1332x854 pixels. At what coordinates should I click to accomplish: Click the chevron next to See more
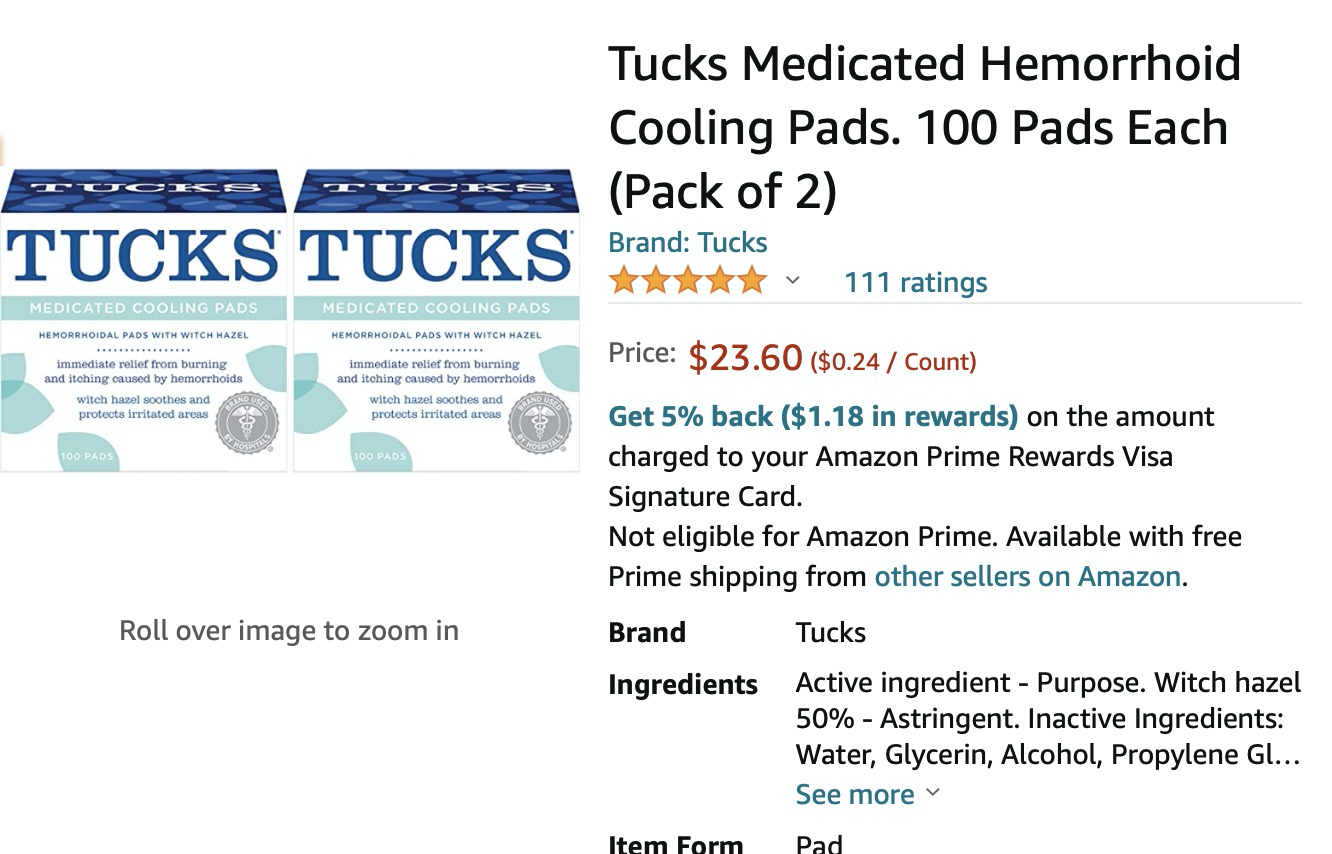click(933, 793)
